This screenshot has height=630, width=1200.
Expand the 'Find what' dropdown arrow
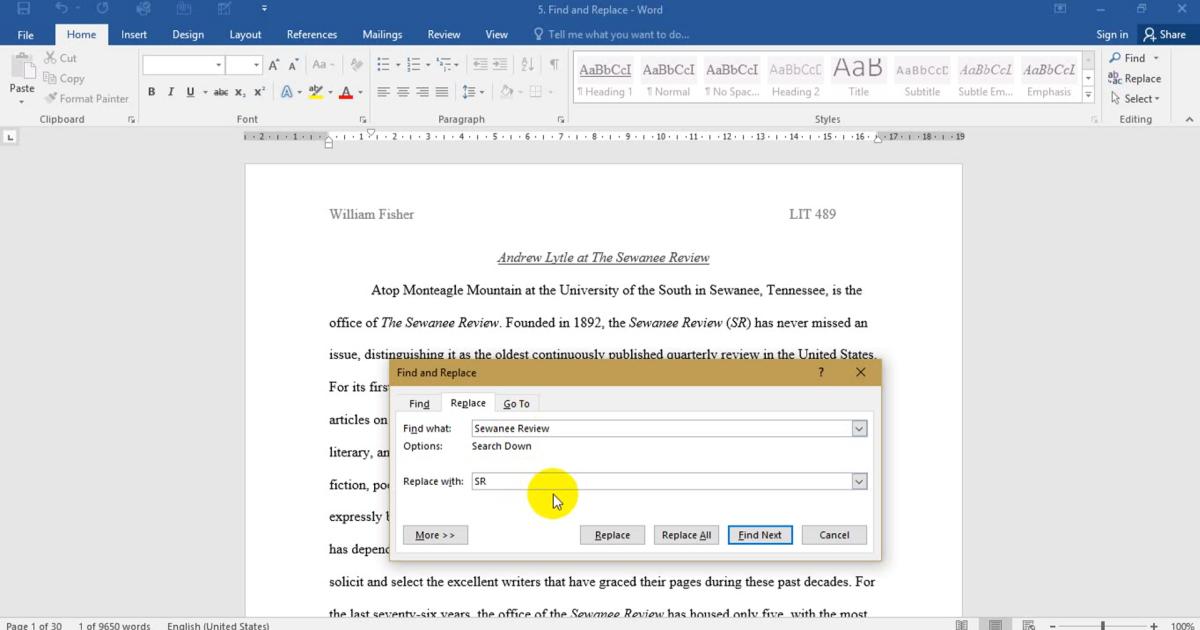858,428
